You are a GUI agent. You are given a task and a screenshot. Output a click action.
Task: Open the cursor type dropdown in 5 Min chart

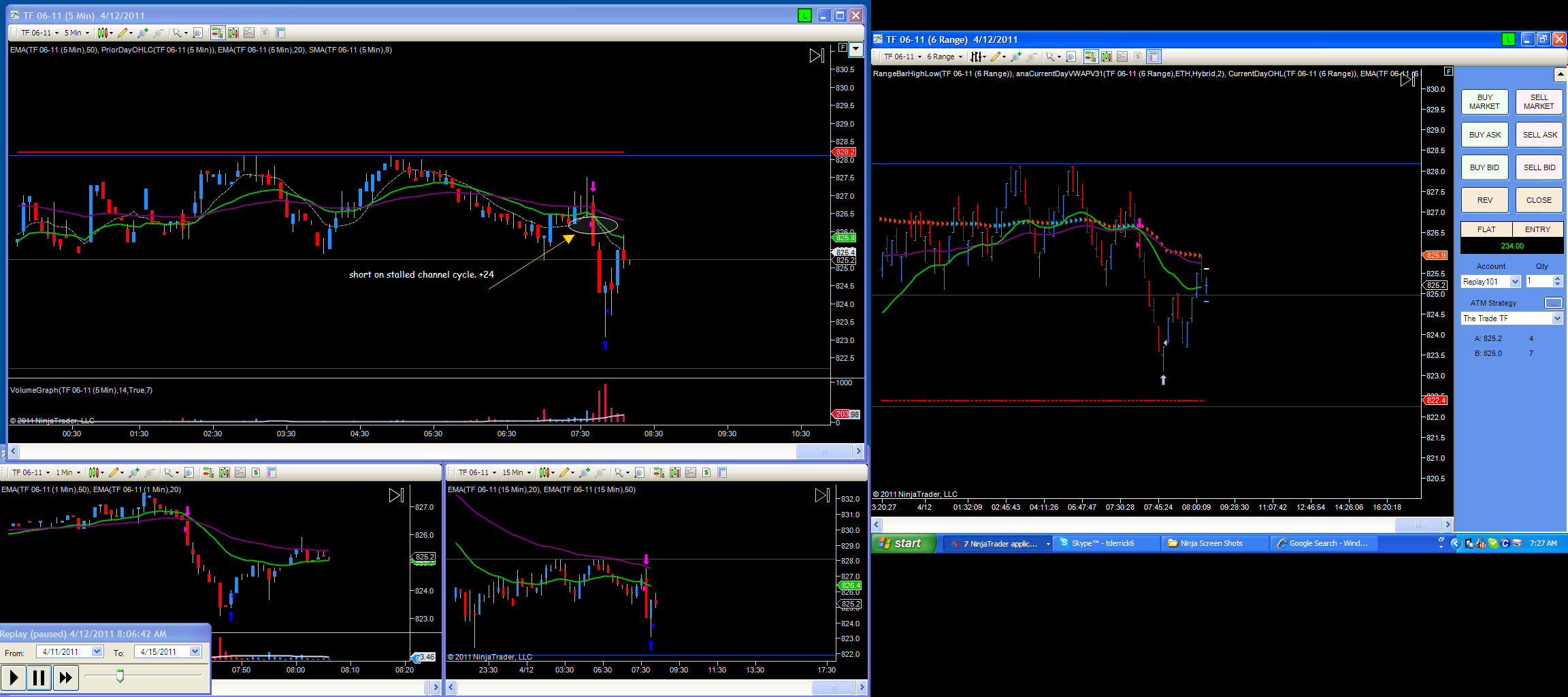pos(180,33)
